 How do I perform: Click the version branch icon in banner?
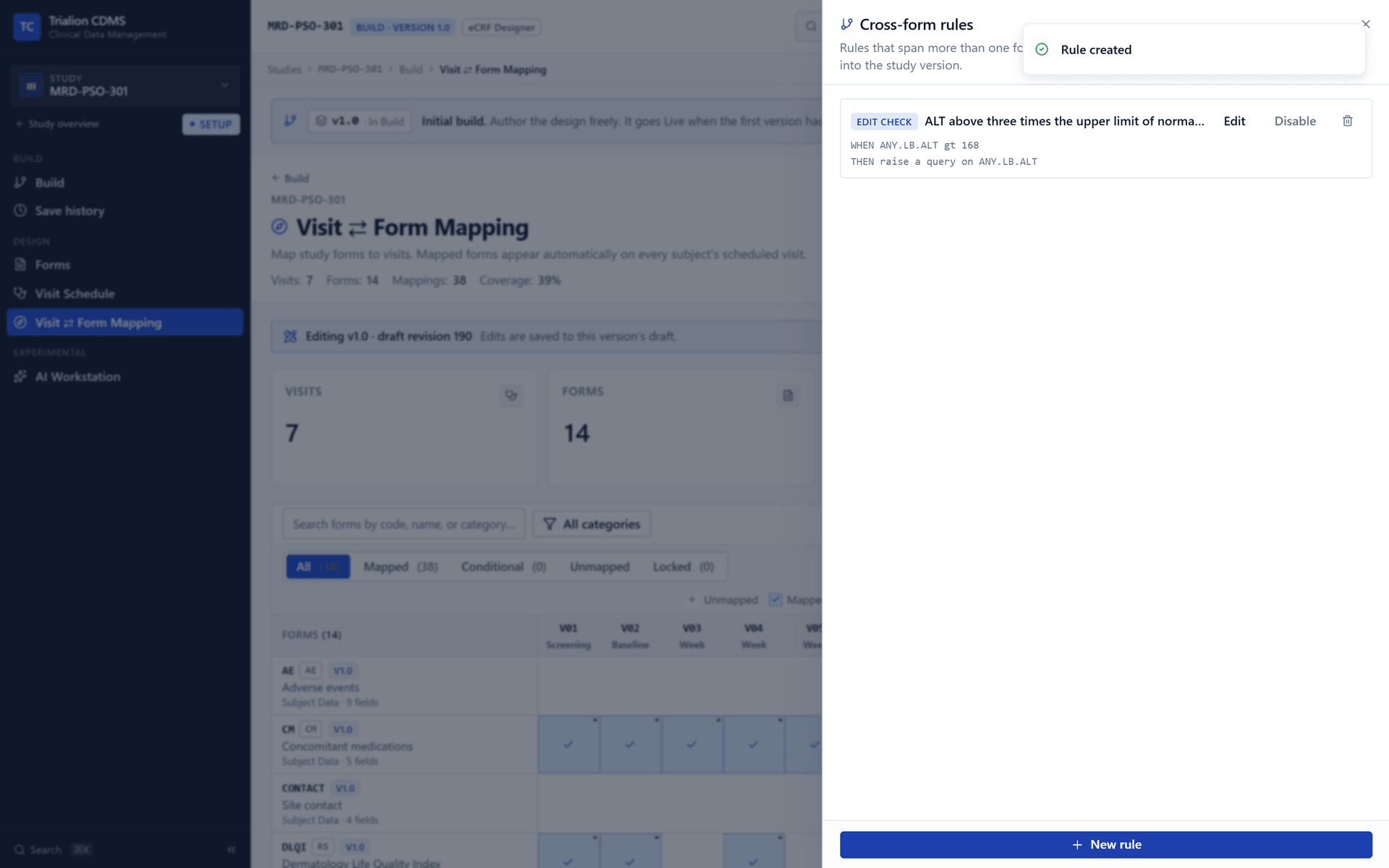pyautogui.click(x=290, y=121)
